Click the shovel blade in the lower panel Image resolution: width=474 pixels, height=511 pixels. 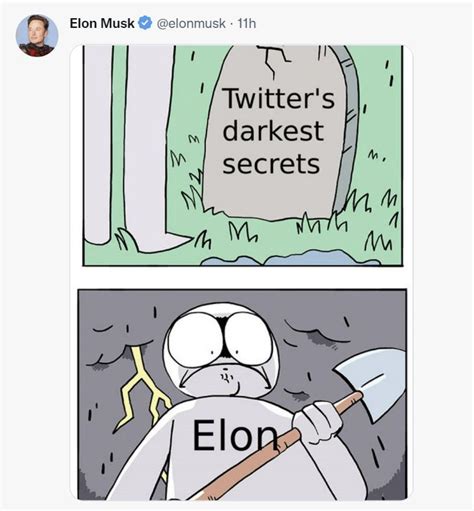click(x=372, y=383)
